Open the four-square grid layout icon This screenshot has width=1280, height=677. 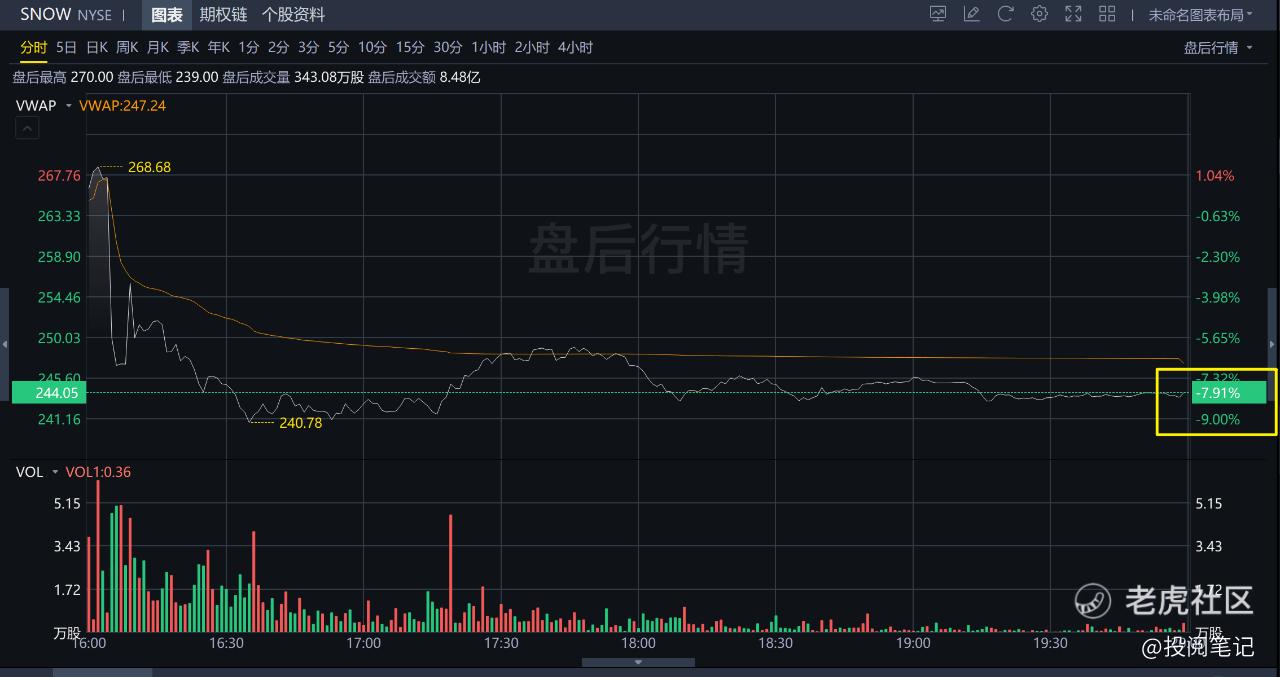(x=1107, y=14)
